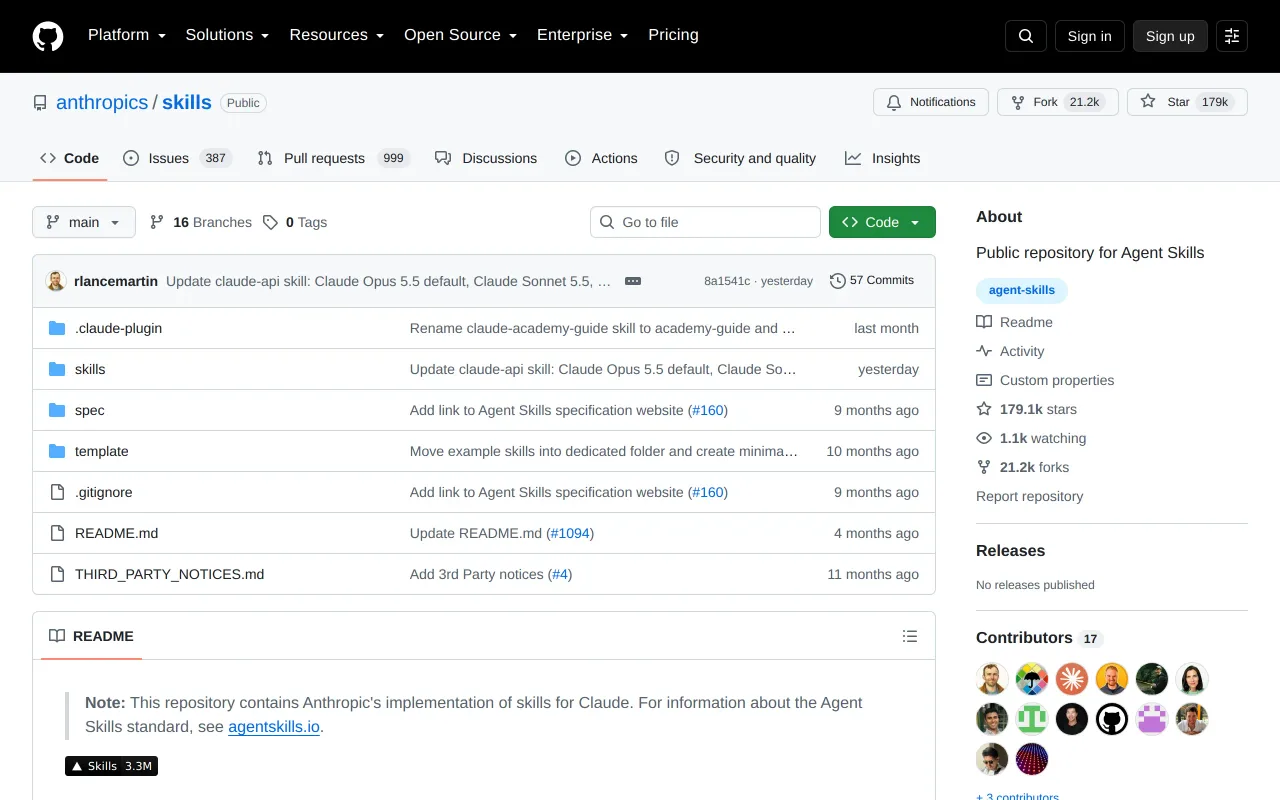Open the Platform menu dropdown
This screenshot has width=1280, height=800.
tap(127, 35)
